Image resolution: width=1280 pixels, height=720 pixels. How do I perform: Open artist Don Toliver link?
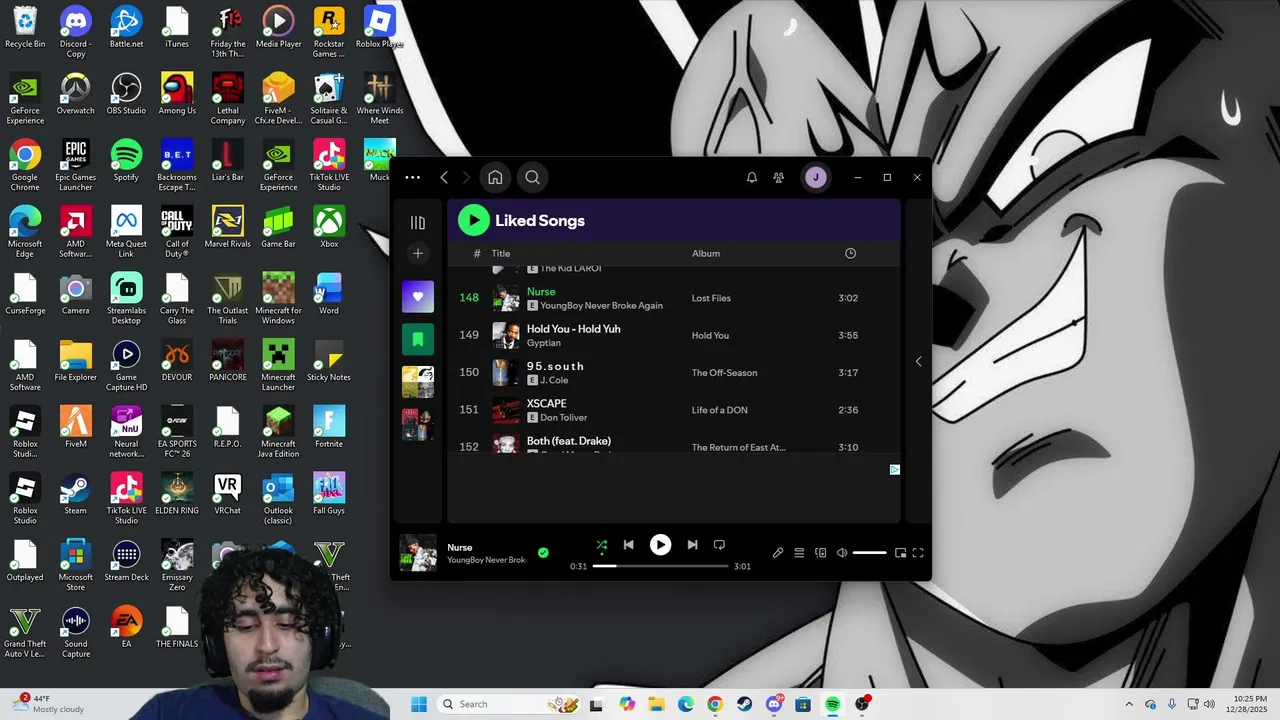click(x=563, y=417)
